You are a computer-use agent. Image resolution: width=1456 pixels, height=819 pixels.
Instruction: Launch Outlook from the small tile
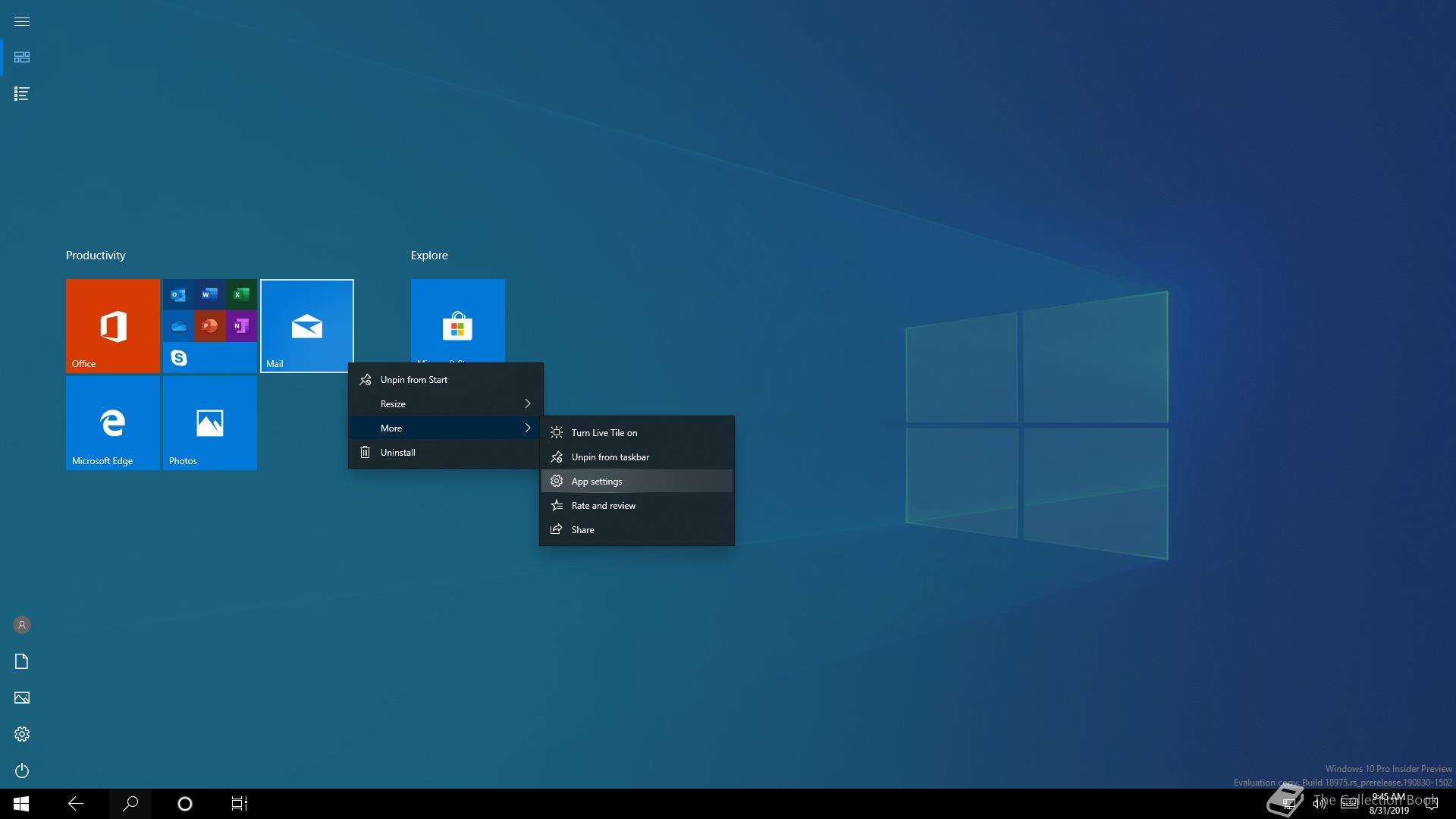pyautogui.click(x=178, y=294)
